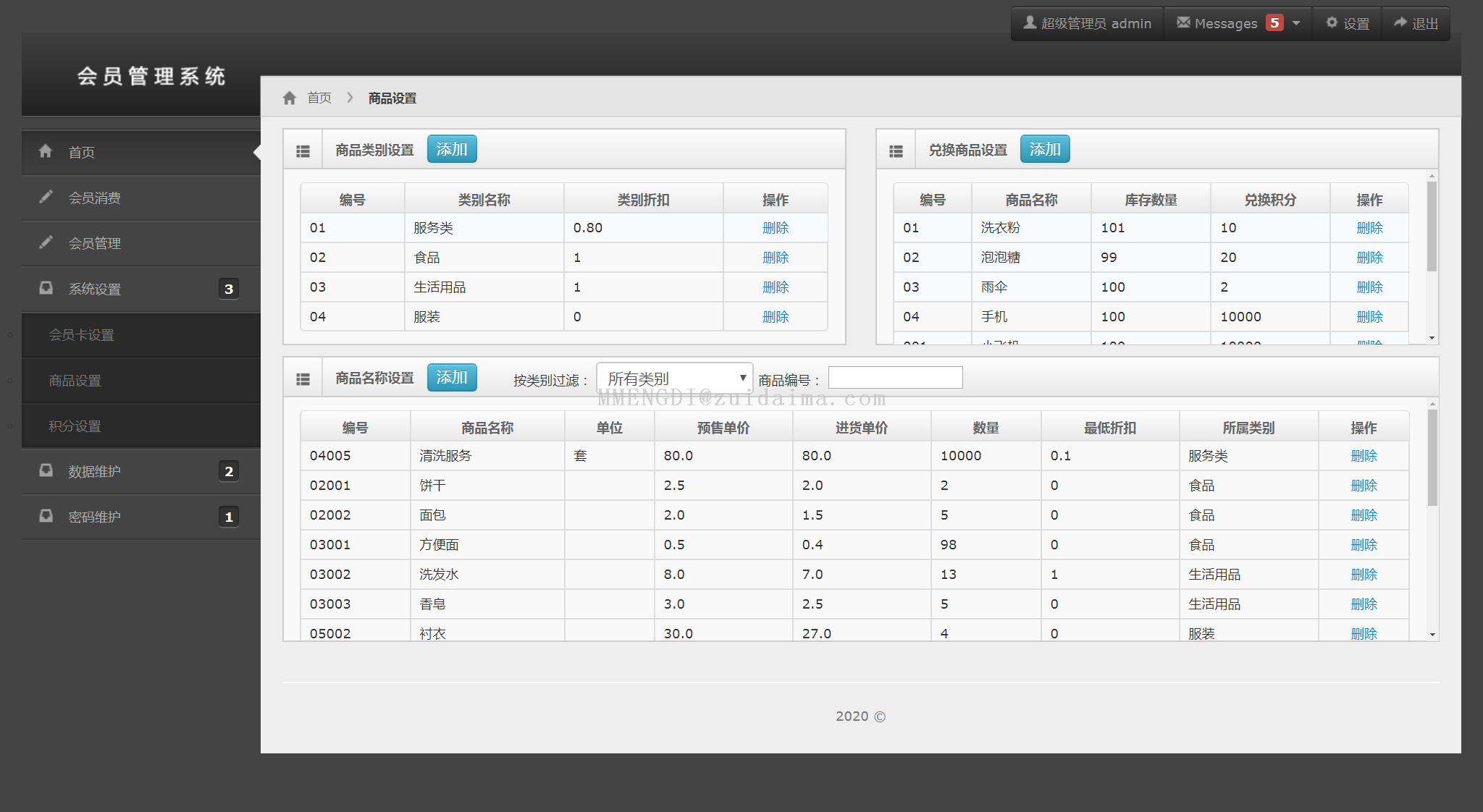Image resolution: width=1483 pixels, height=812 pixels.
Task: Go to 首页 in the sidebar
Action: point(141,152)
